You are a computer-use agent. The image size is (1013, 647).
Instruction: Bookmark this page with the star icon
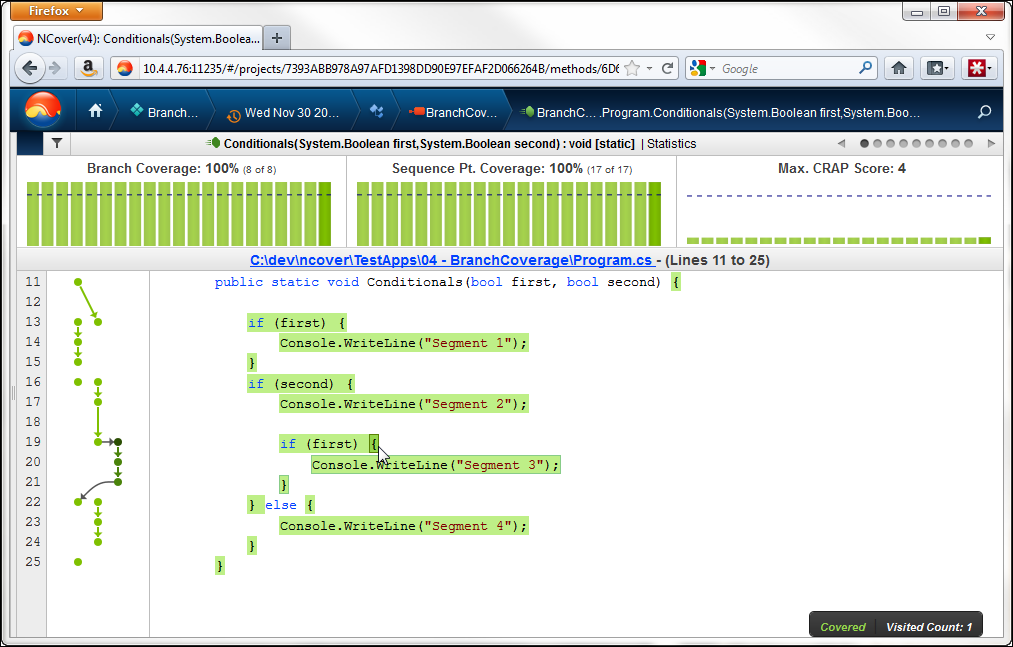pos(632,68)
